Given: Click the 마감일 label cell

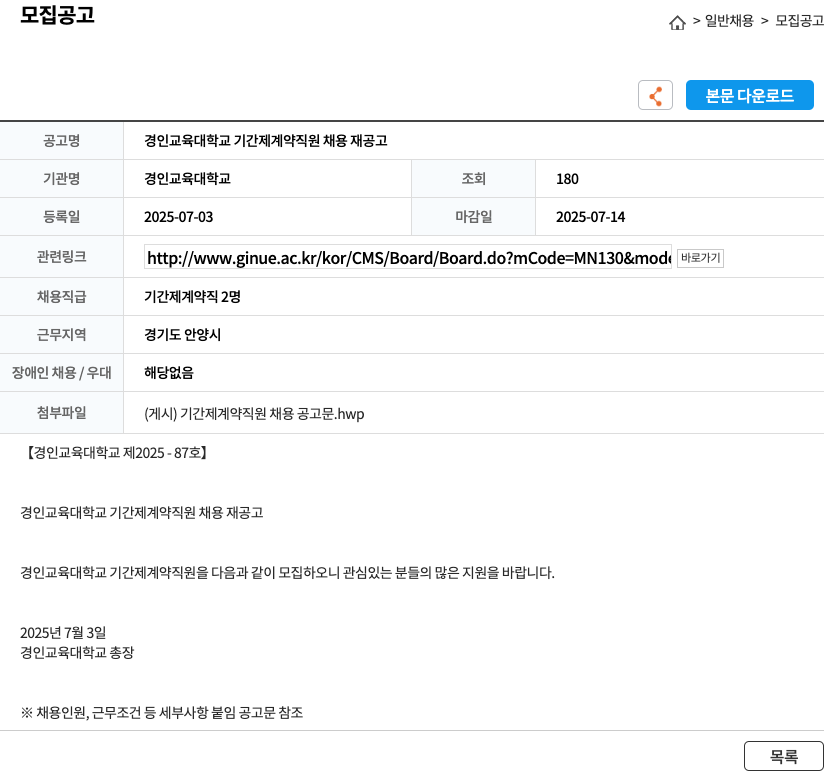Looking at the screenshot, I should [x=473, y=217].
